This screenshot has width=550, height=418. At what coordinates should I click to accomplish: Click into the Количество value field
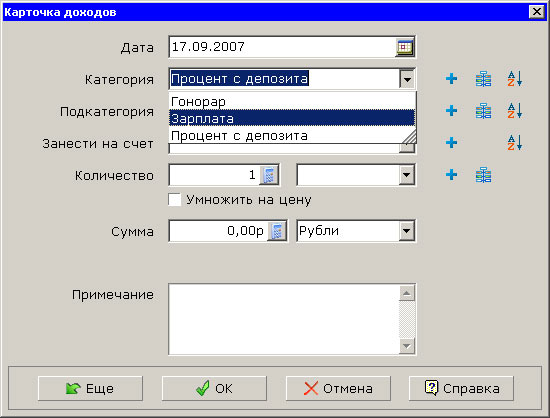pos(215,175)
